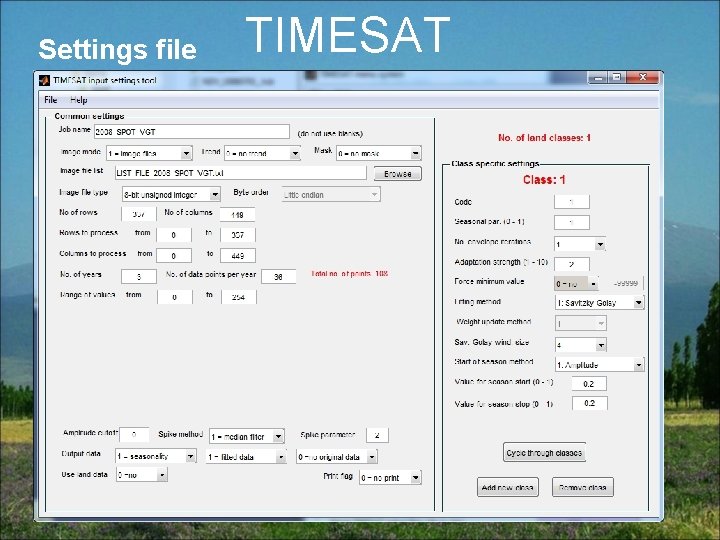Minimize the TIMESAT settings window
The width and height of the screenshot is (720, 540).
[598, 78]
